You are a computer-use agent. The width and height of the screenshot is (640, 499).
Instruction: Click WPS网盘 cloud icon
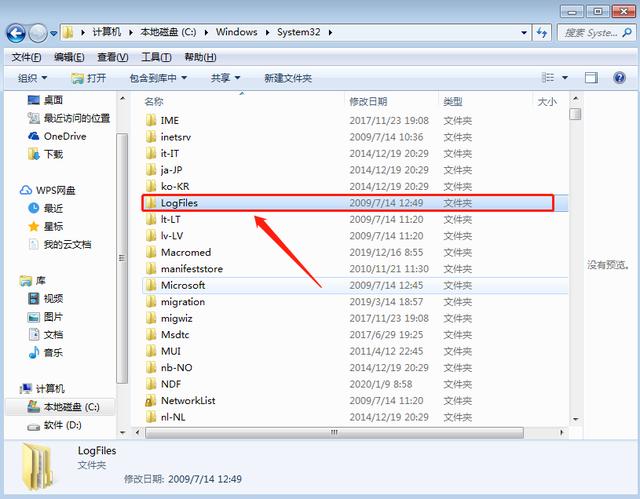[x=26, y=190]
